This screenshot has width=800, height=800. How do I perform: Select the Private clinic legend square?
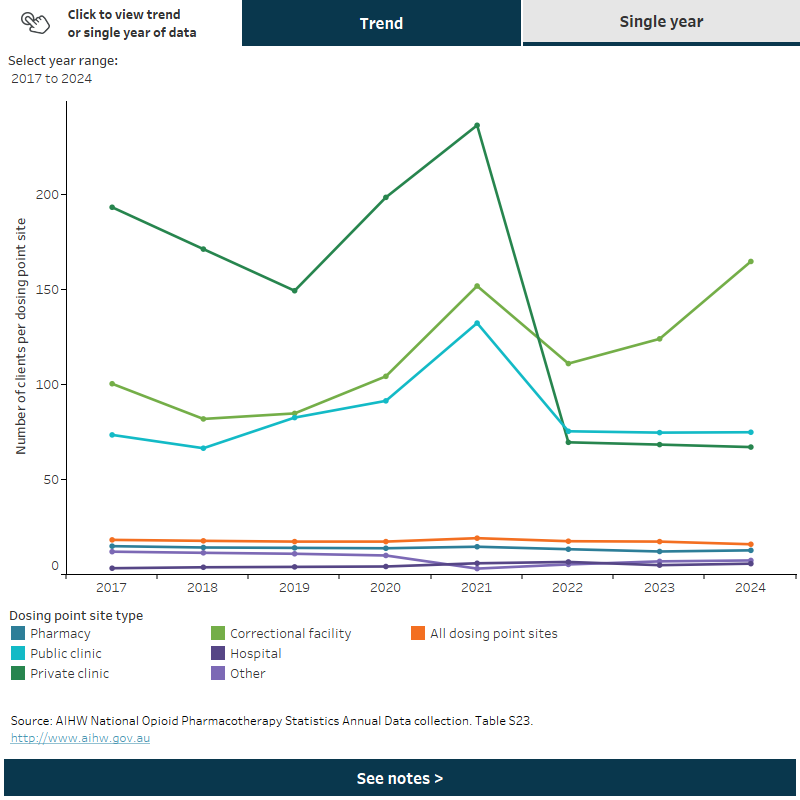(18, 673)
